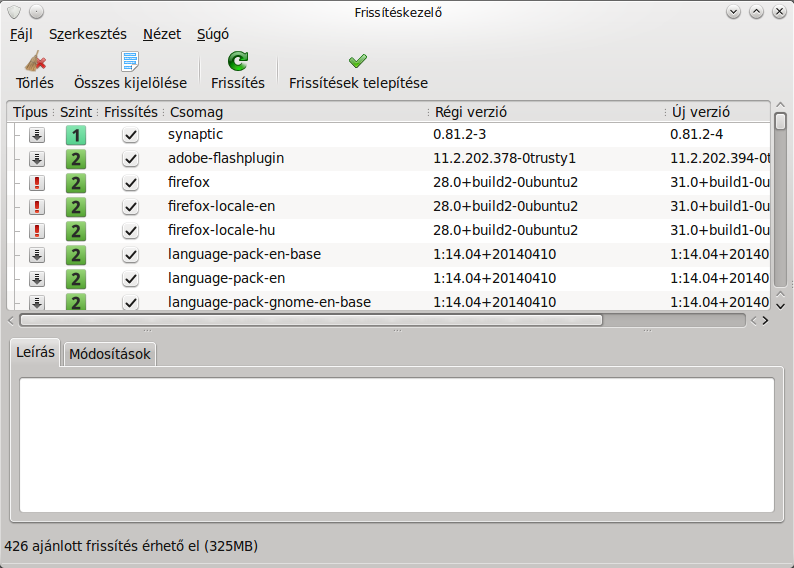
Task: Sort by the Régi verzió column header
Action: 547,112
